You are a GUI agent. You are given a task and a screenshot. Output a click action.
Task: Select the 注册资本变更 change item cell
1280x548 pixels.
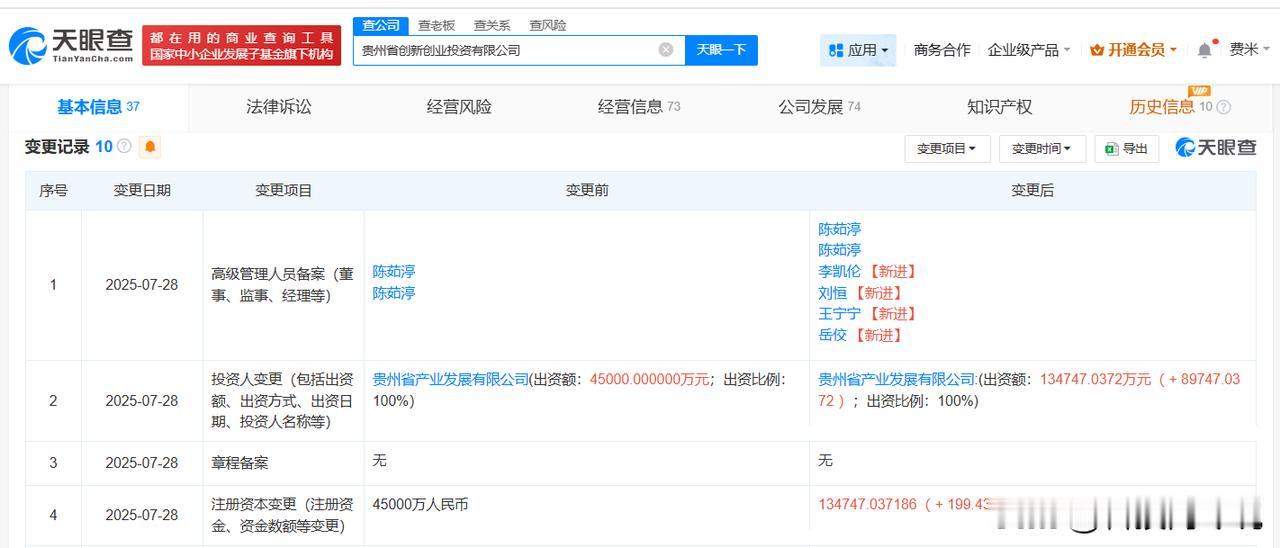283,515
